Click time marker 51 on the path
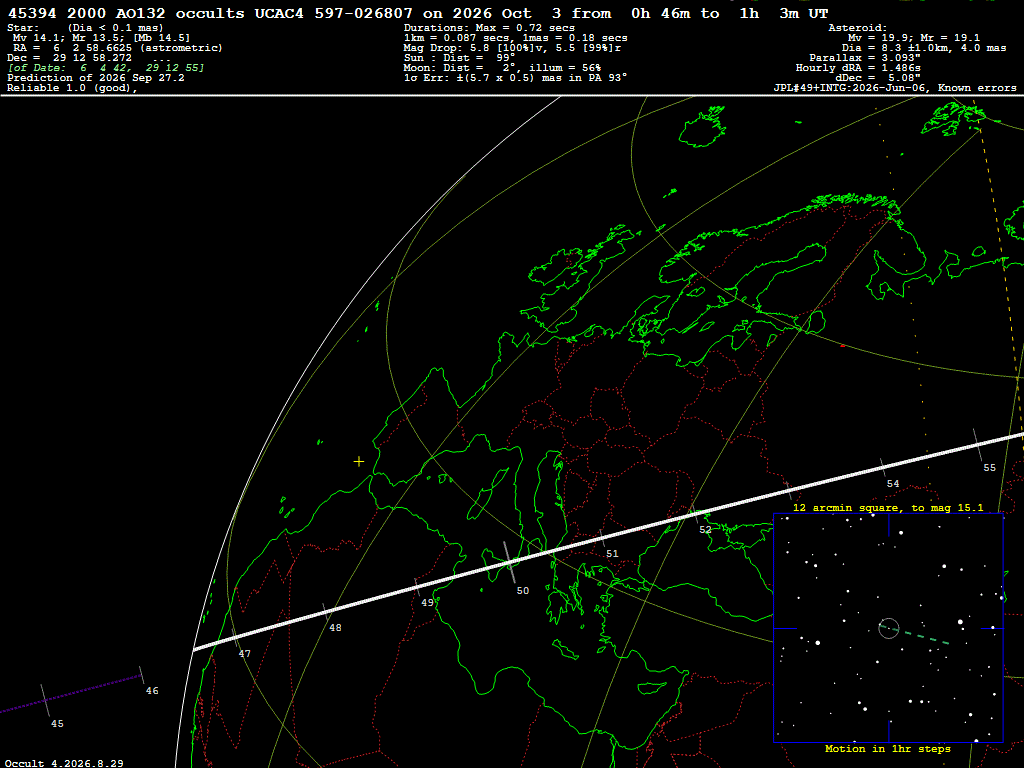This screenshot has height=768, width=1024. [612, 554]
